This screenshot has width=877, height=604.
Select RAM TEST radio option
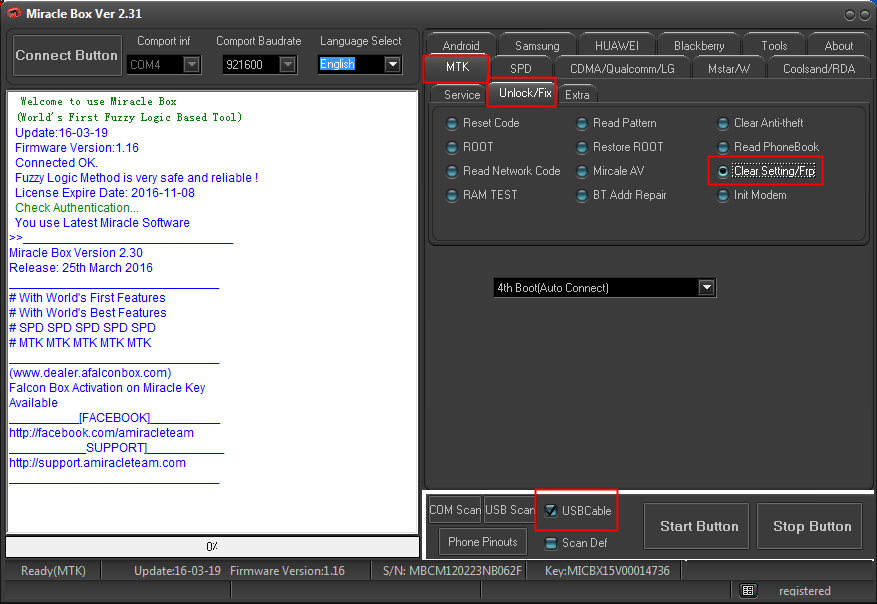click(x=482, y=195)
